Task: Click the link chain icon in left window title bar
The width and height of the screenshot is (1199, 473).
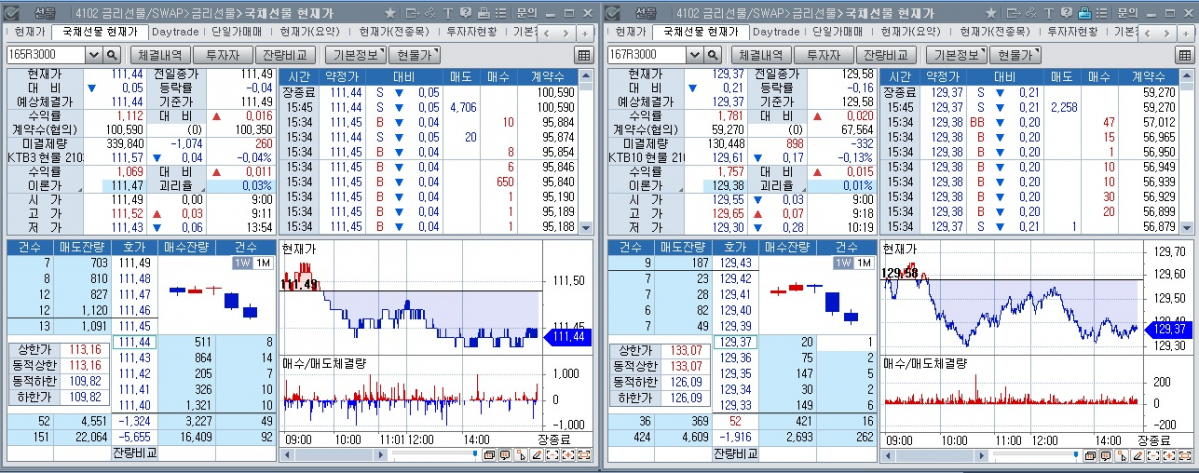Action: click(x=431, y=13)
